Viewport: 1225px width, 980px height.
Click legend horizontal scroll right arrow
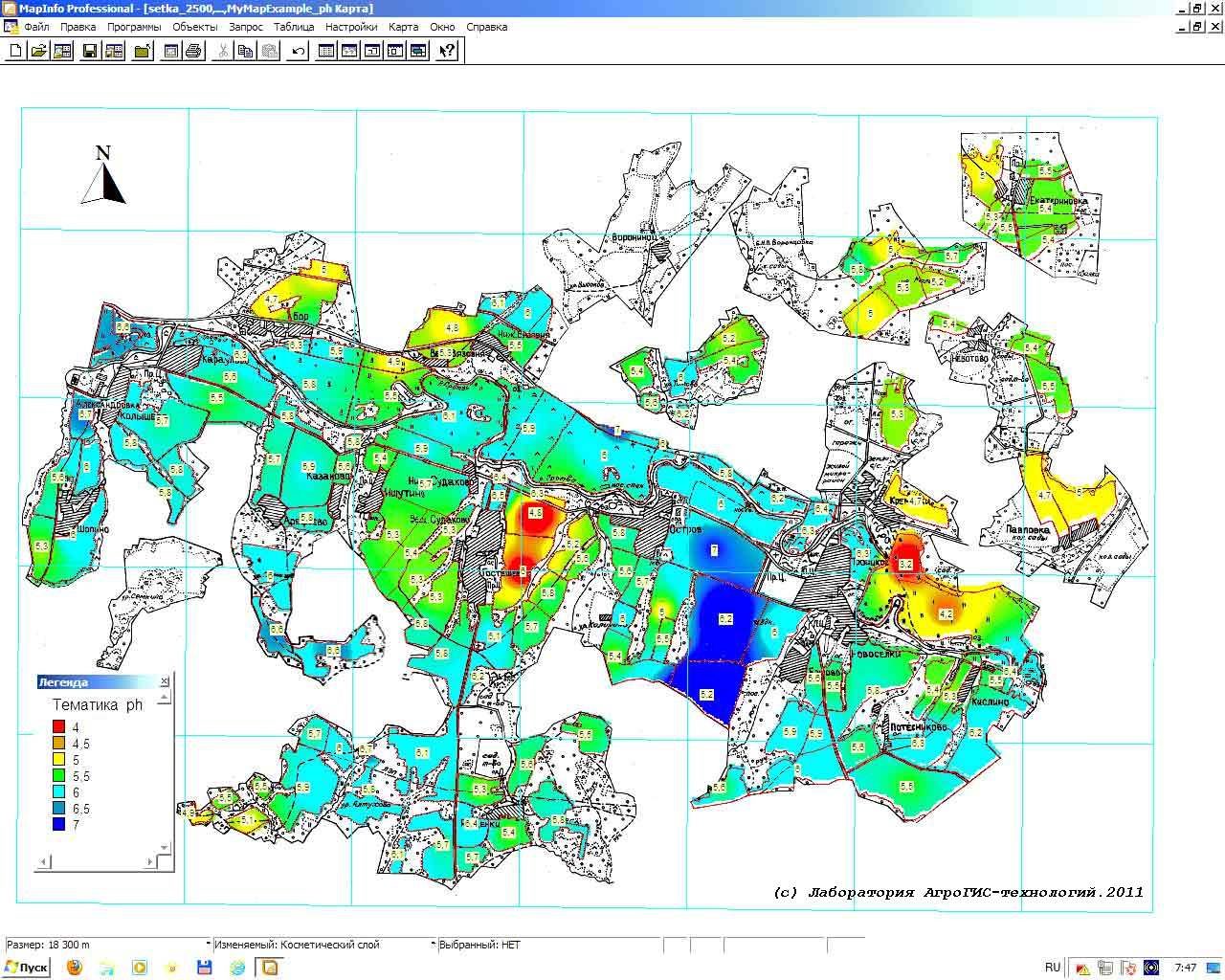(150, 862)
